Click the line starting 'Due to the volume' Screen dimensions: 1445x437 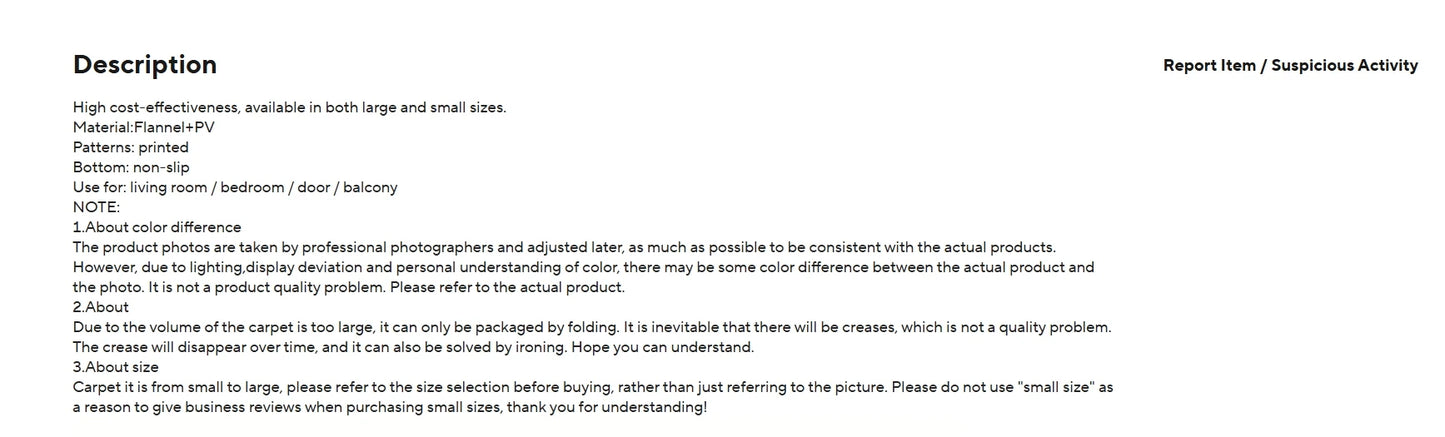(x=592, y=328)
